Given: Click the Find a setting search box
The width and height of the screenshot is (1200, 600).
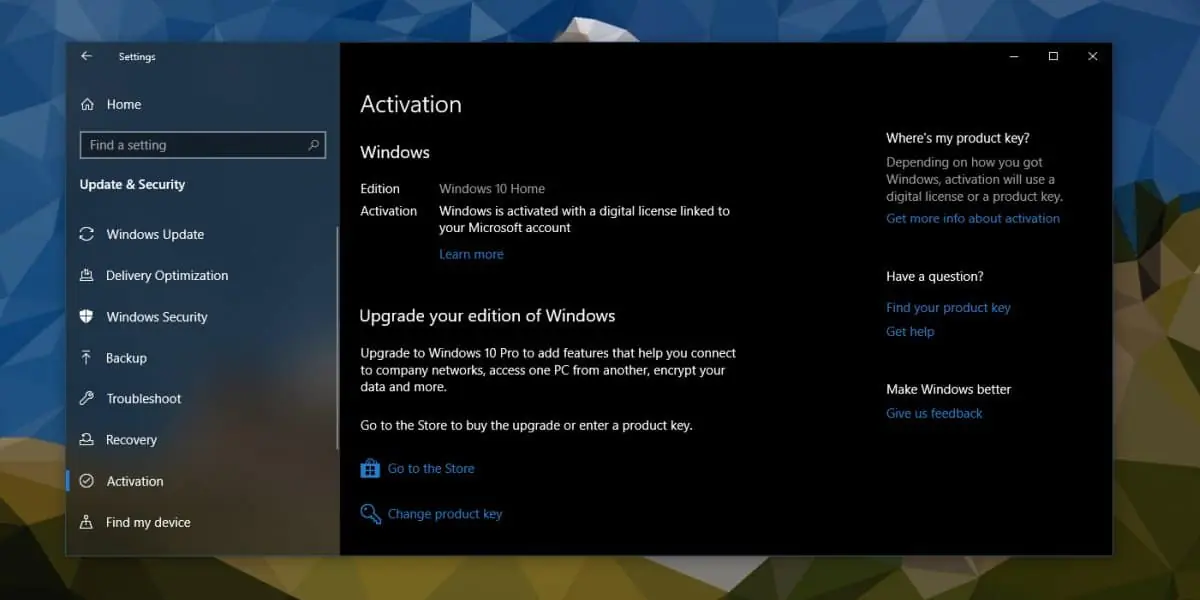Looking at the screenshot, I should click(x=202, y=145).
